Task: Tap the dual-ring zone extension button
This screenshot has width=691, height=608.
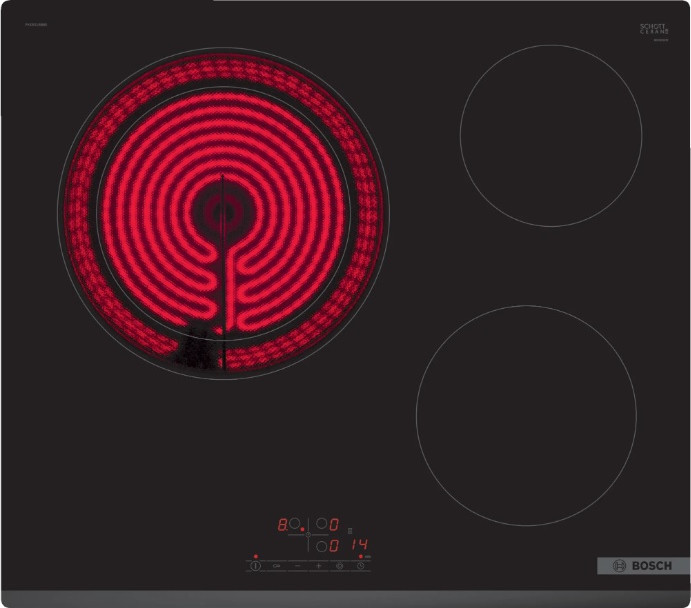Action: [x=339, y=566]
